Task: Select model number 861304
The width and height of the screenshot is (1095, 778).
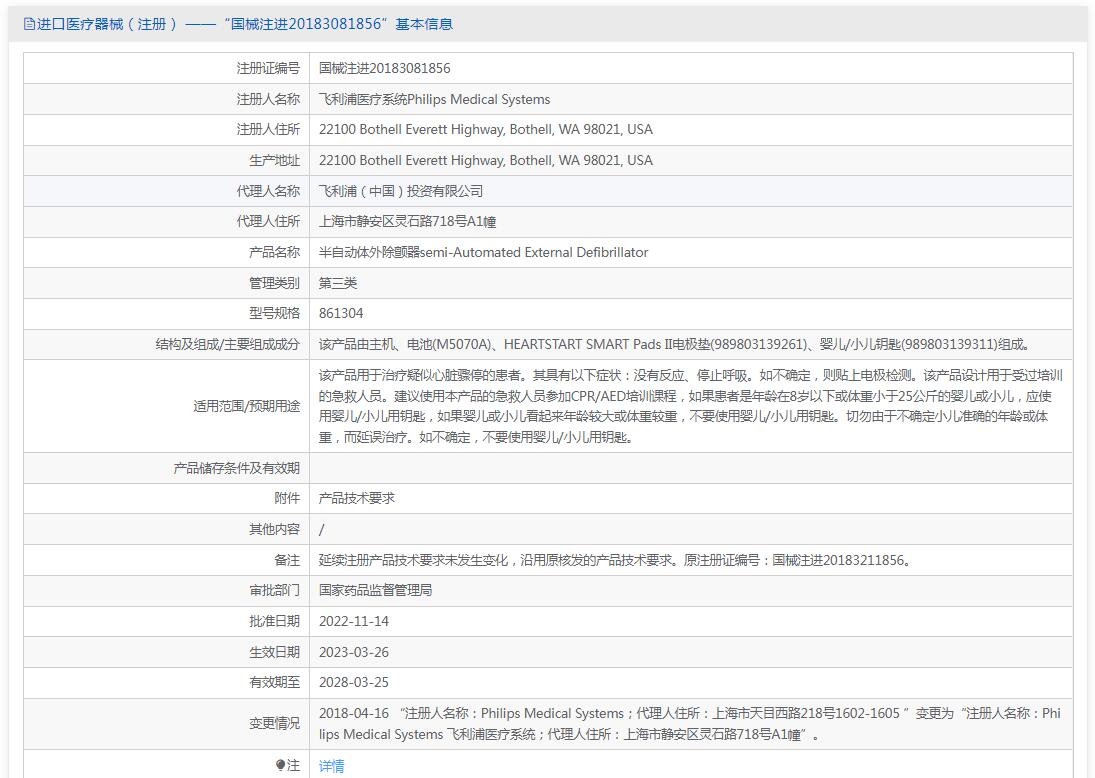Action: click(341, 313)
